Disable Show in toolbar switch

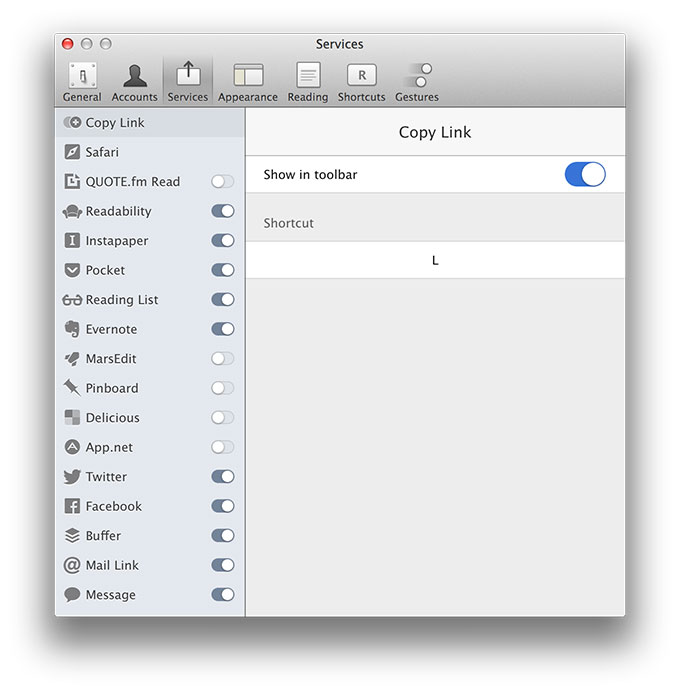[585, 174]
